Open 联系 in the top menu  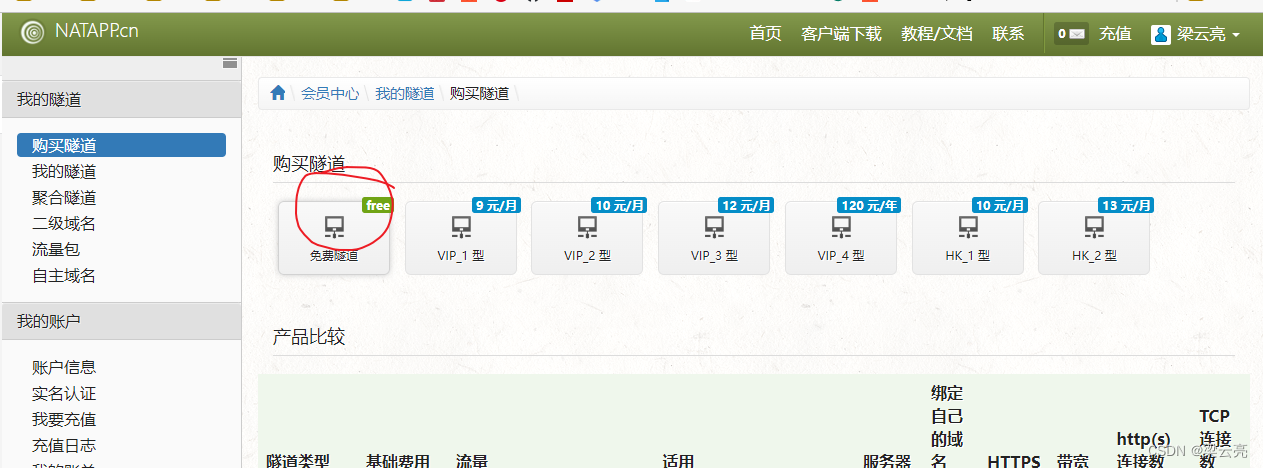(x=1008, y=33)
